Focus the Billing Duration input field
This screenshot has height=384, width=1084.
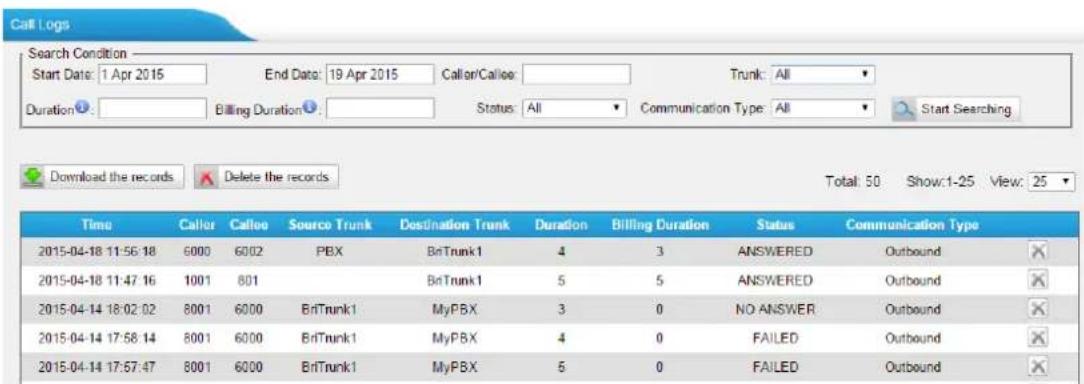click(380, 109)
